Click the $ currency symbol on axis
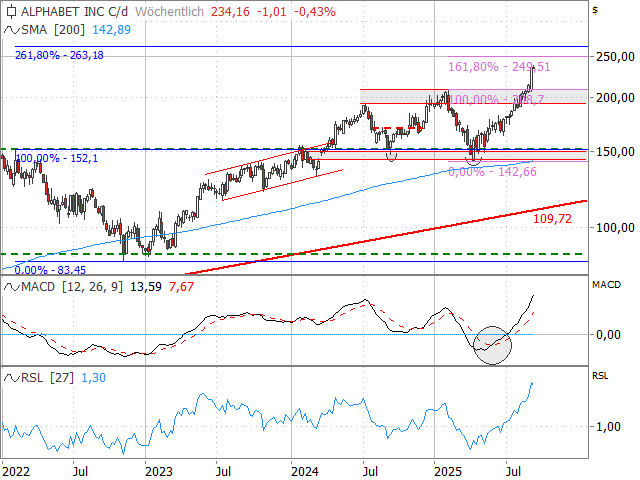 (x=596, y=10)
